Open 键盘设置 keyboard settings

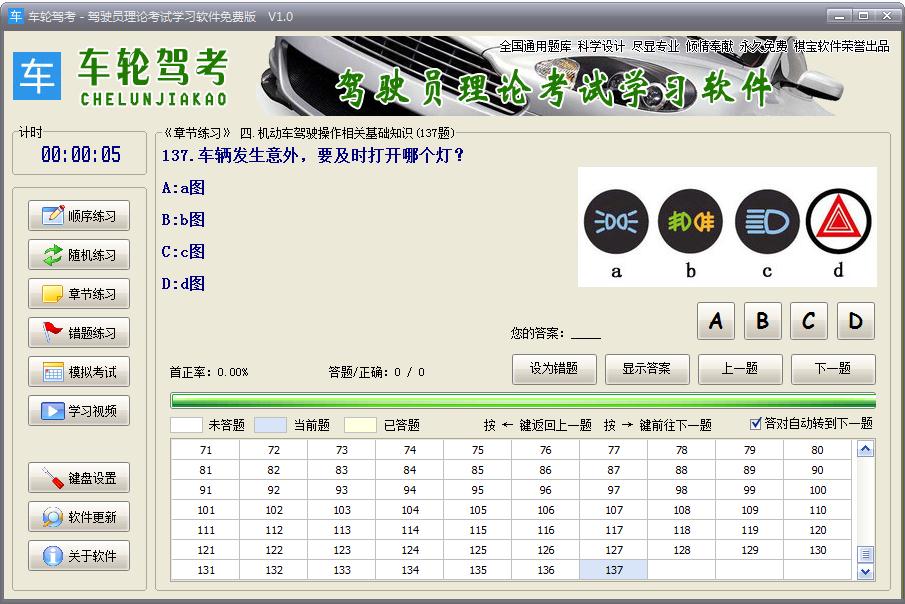pos(79,478)
